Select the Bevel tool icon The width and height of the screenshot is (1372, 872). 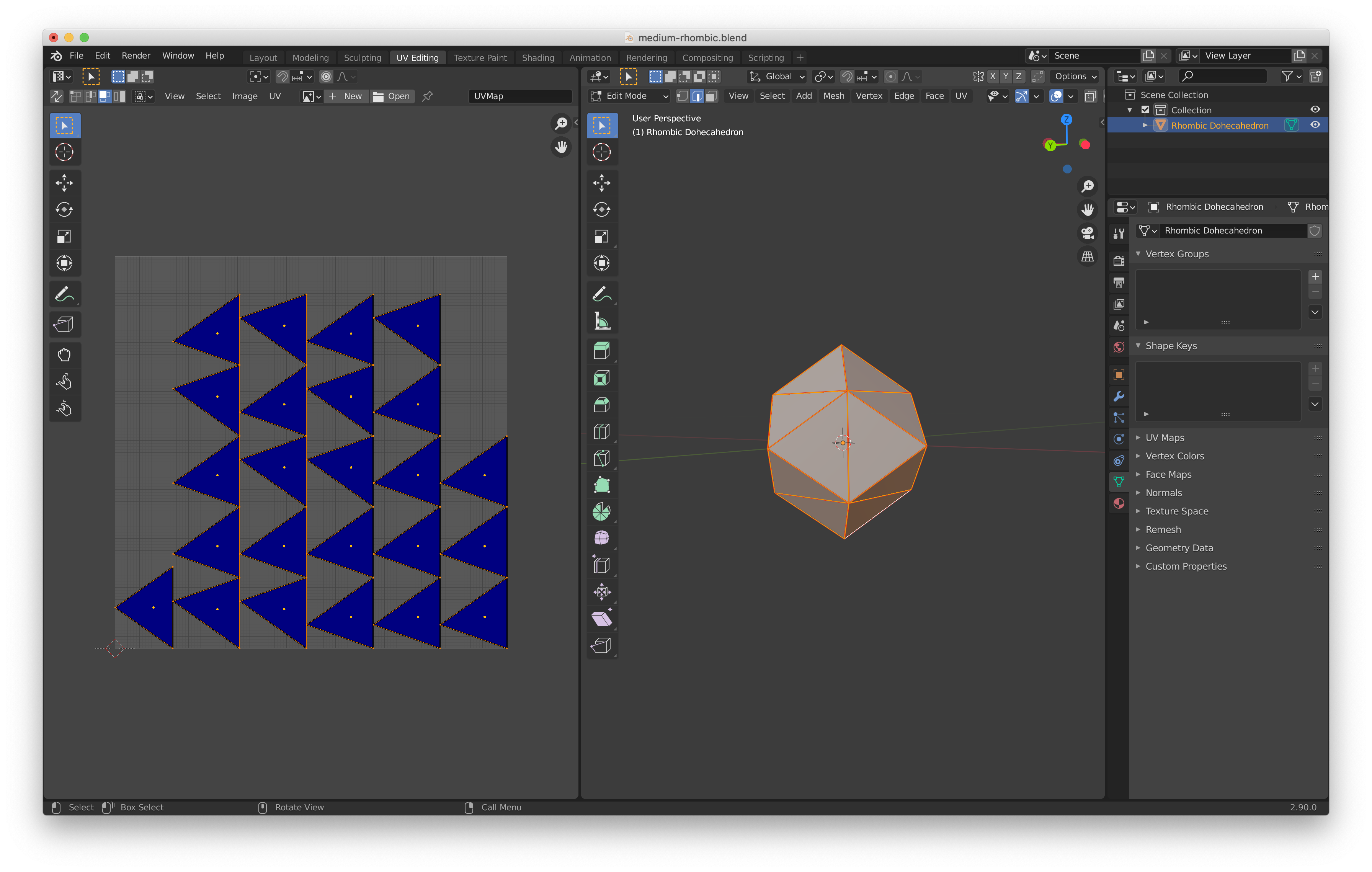coord(601,405)
